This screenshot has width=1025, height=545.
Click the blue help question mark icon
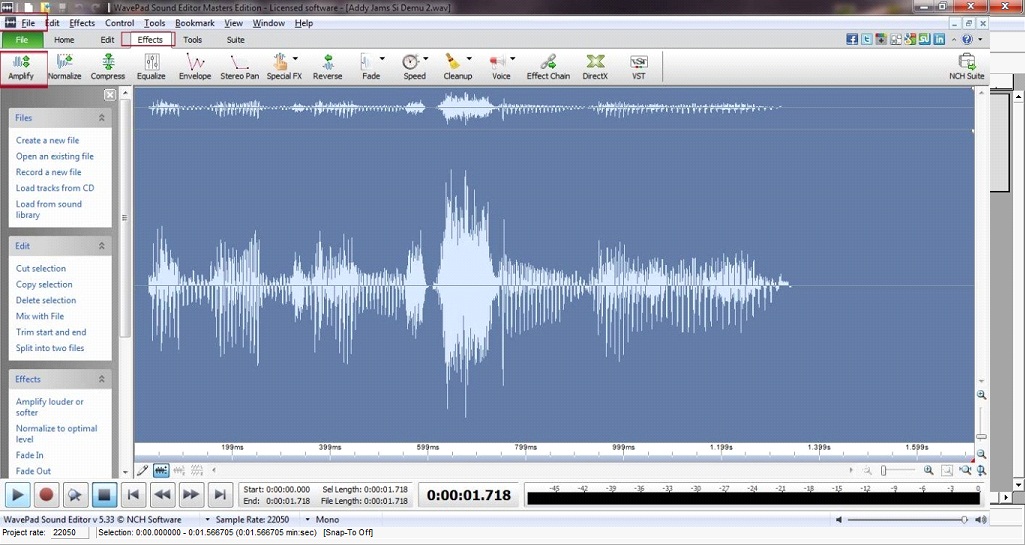(x=967, y=39)
